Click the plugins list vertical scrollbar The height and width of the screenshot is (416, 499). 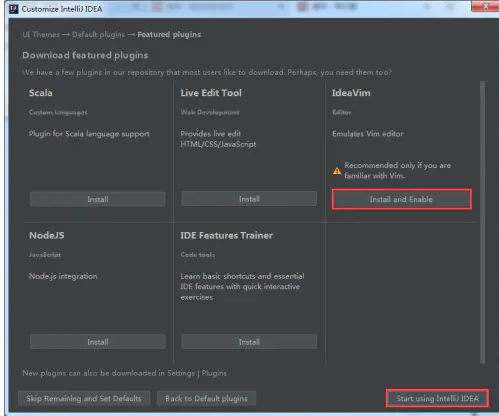[x=482, y=222]
